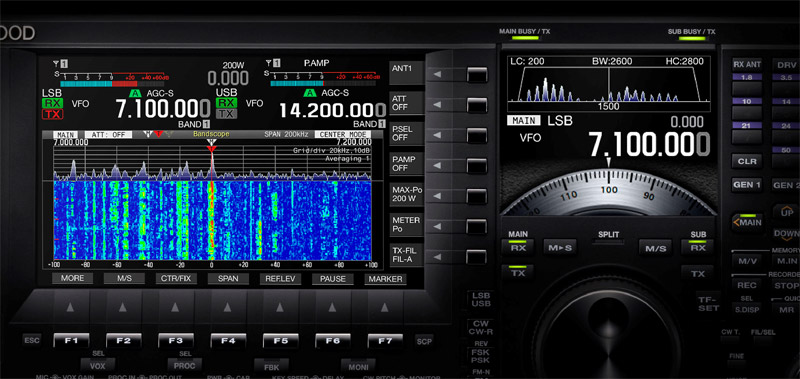Click the F1 function key
Viewport: 800px width, 379px height.
click(71, 340)
